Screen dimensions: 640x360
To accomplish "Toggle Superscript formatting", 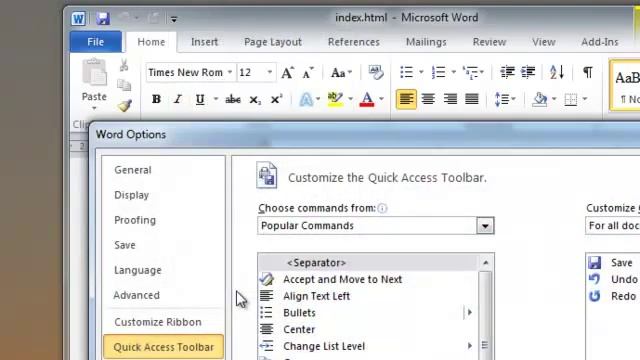I will coord(276,99).
